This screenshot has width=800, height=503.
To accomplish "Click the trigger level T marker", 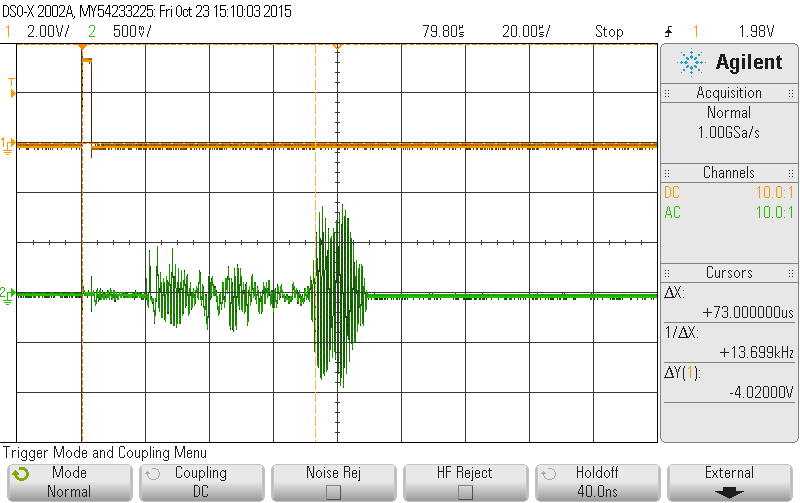I will click(x=12, y=88).
